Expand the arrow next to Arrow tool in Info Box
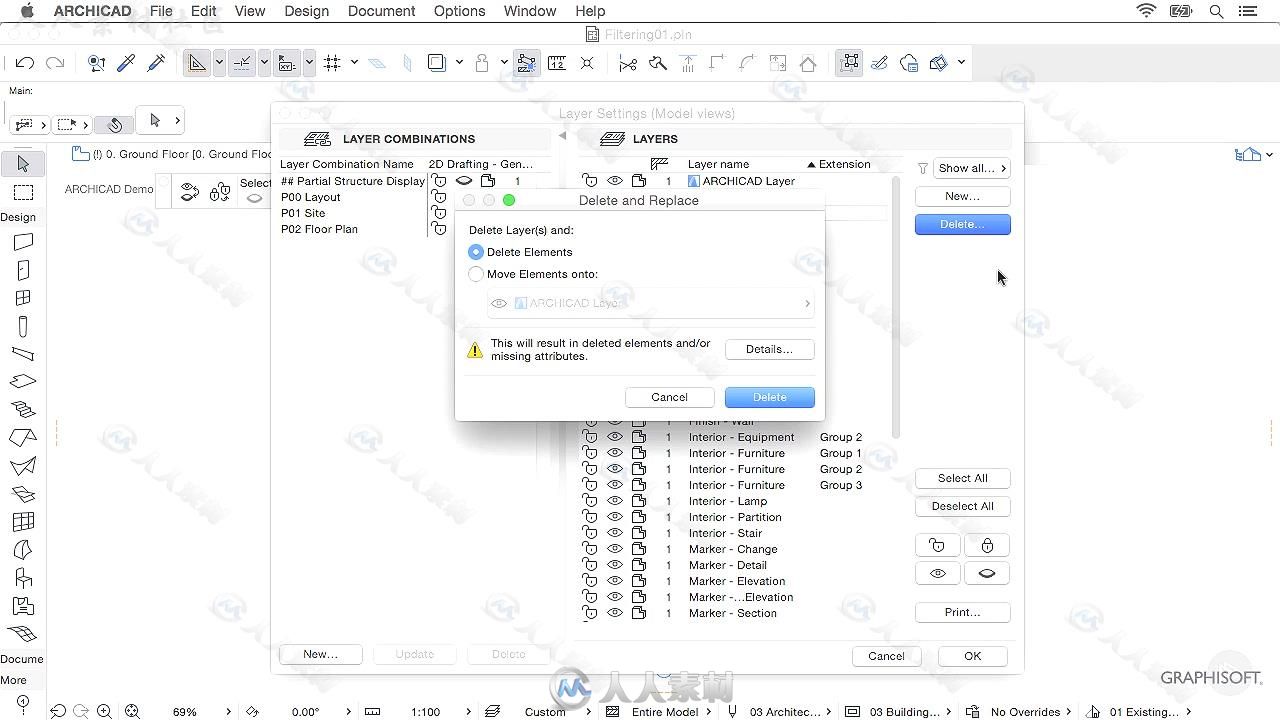This screenshot has height=720, width=1280. pyautogui.click(x=178, y=120)
